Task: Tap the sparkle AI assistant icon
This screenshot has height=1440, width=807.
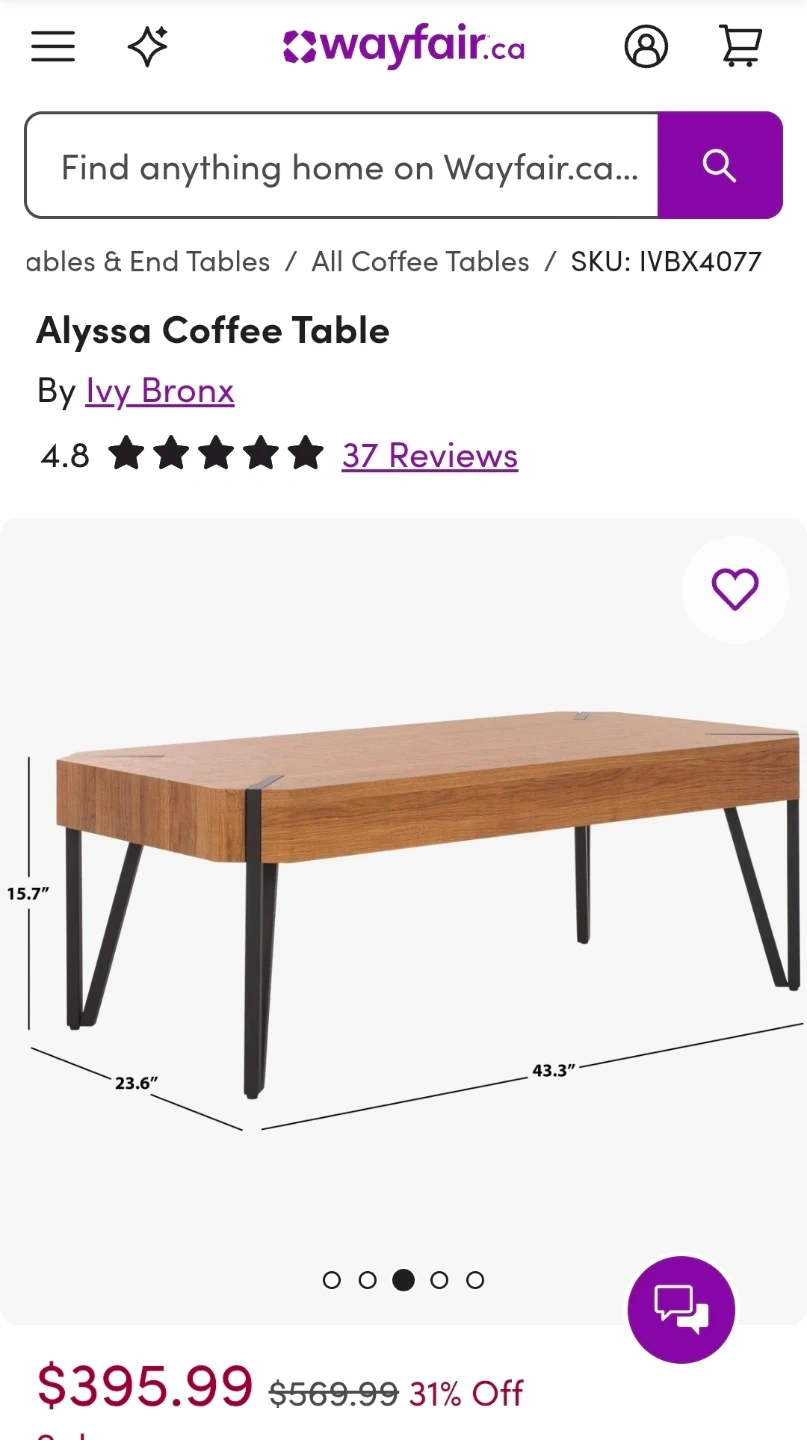Action: tap(147, 46)
